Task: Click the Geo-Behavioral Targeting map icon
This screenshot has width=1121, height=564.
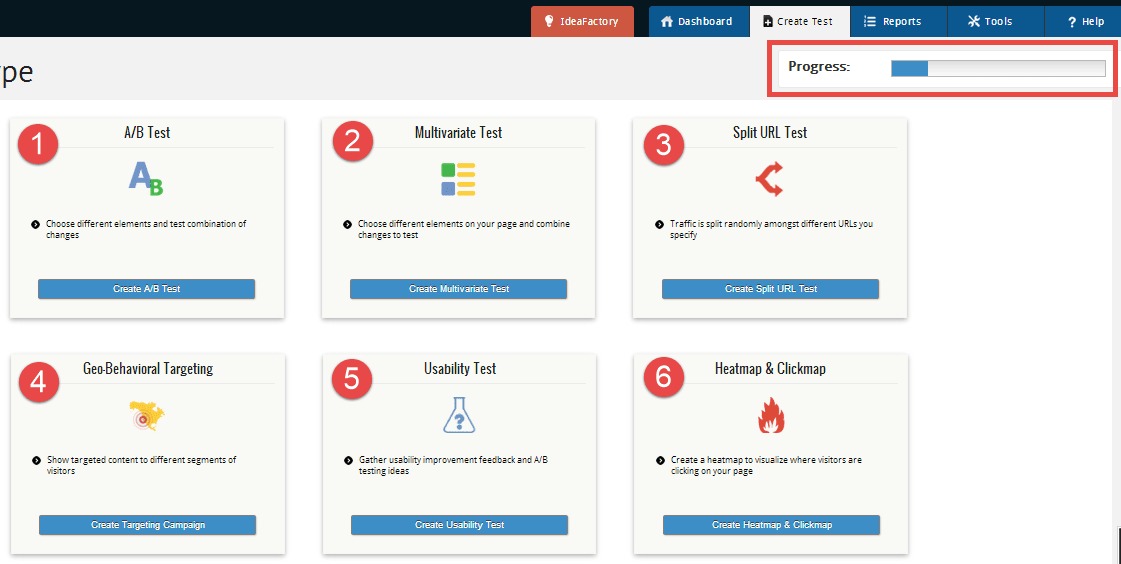Action: [x=147, y=415]
